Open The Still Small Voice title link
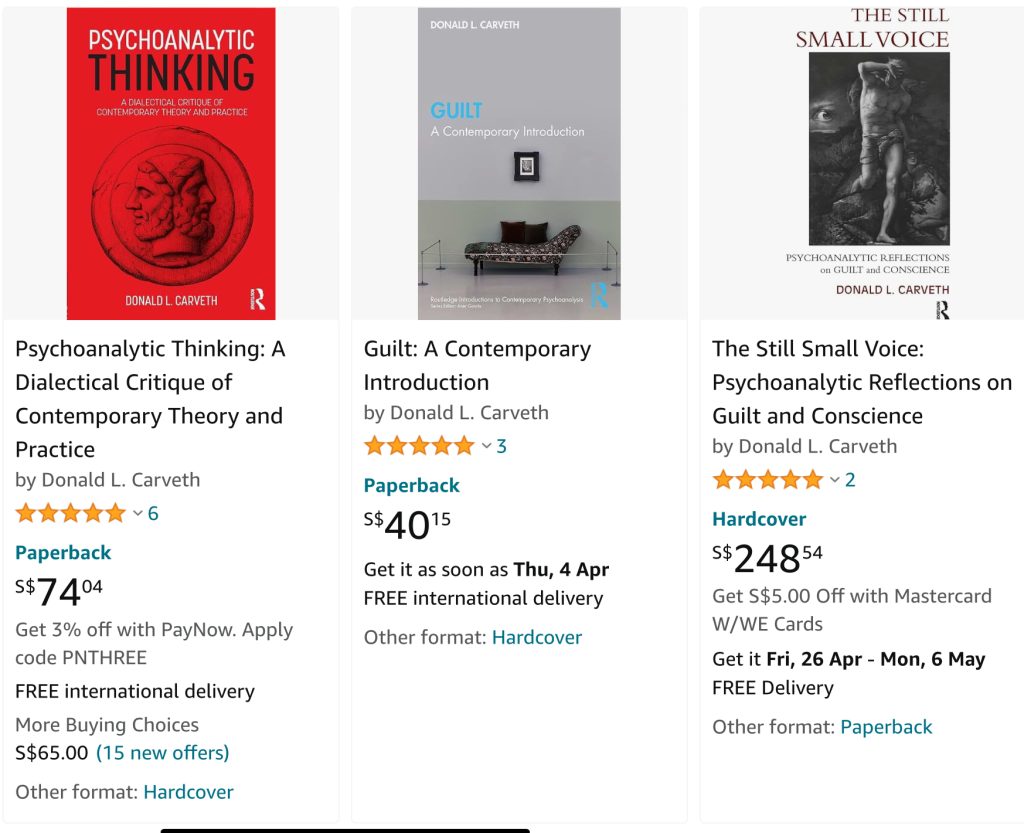1024x833 pixels. (x=861, y=382)
